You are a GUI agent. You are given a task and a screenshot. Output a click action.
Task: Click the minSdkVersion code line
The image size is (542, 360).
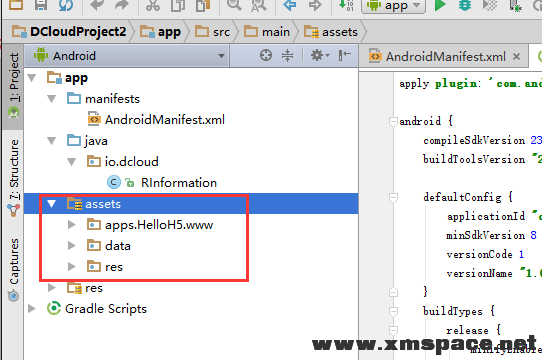click(x=492, y=235)
